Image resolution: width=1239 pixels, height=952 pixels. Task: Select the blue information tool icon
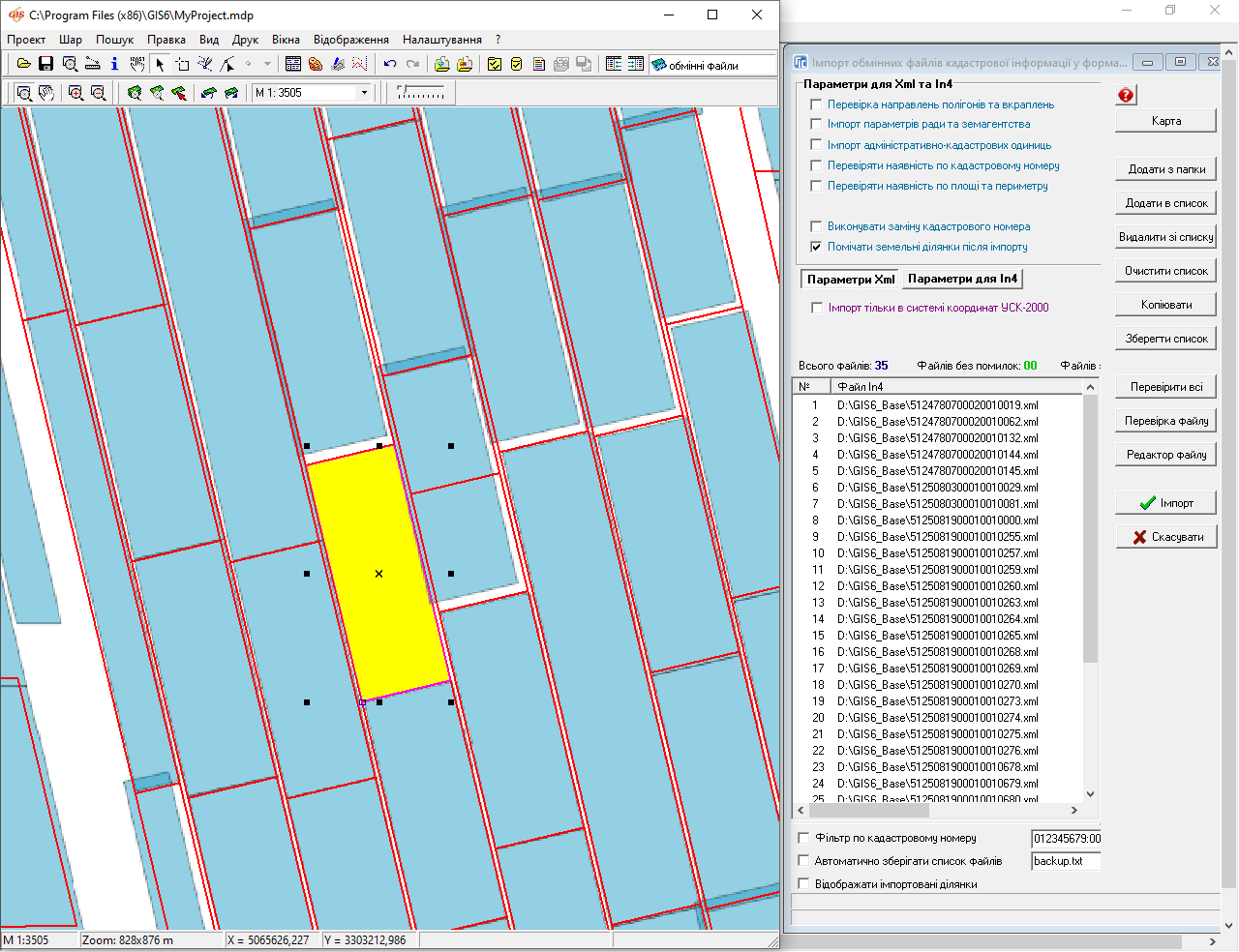[x=114, y=64]
